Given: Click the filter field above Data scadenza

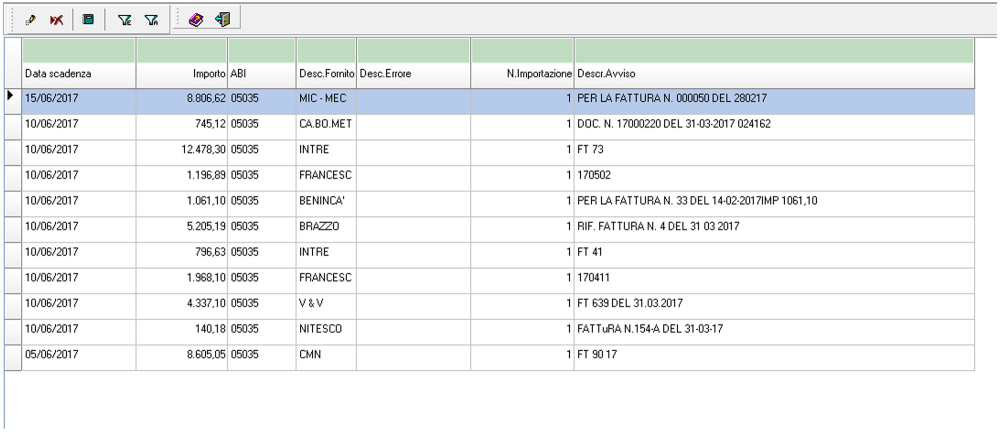Looking at the screenshot, I should pyautogui.click(x=78, y=50).
